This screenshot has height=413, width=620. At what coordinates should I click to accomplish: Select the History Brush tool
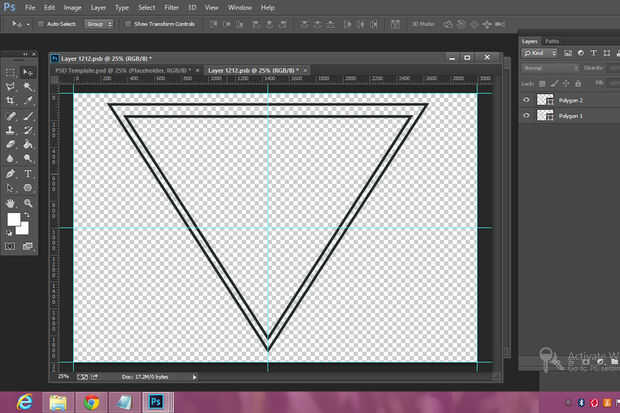(x=28, y=130)
